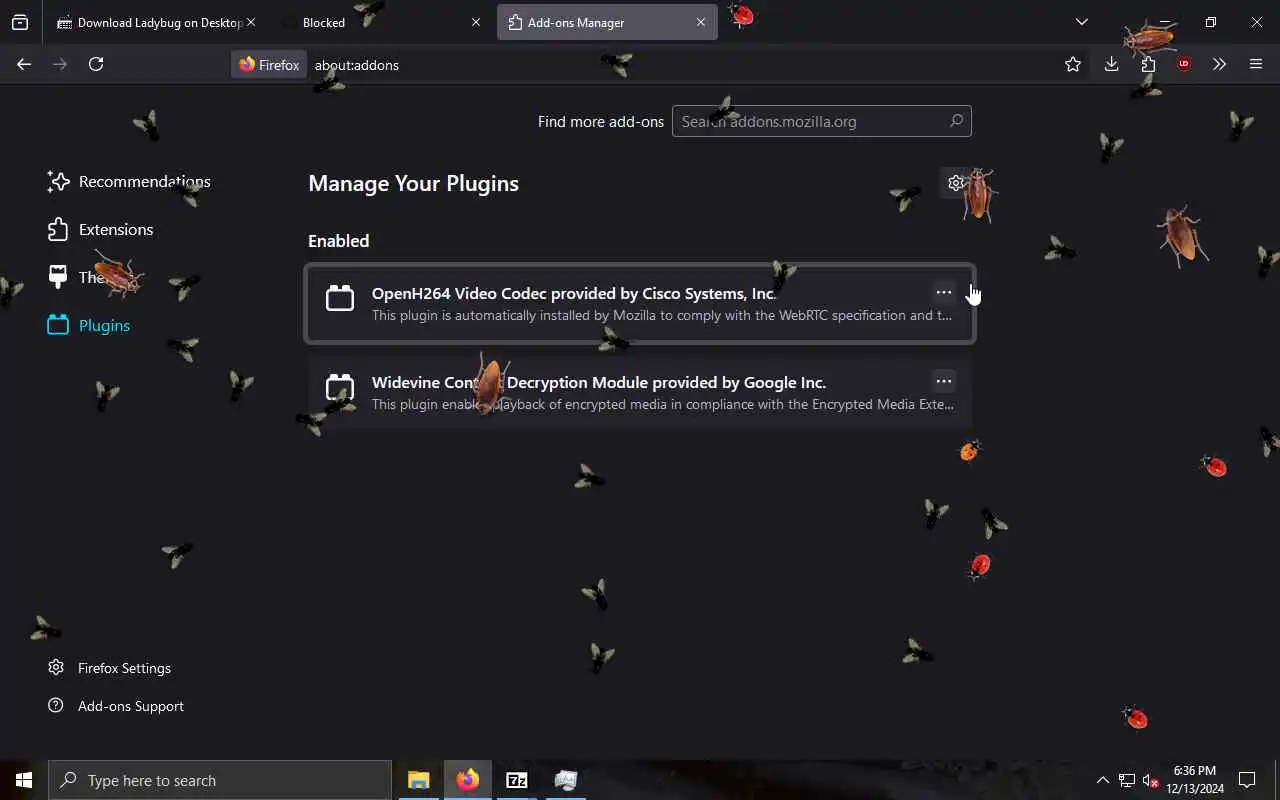Viewport: 1280px width, 800px height.
Task: Open the Windows Start menu
Action: (24, 780)
